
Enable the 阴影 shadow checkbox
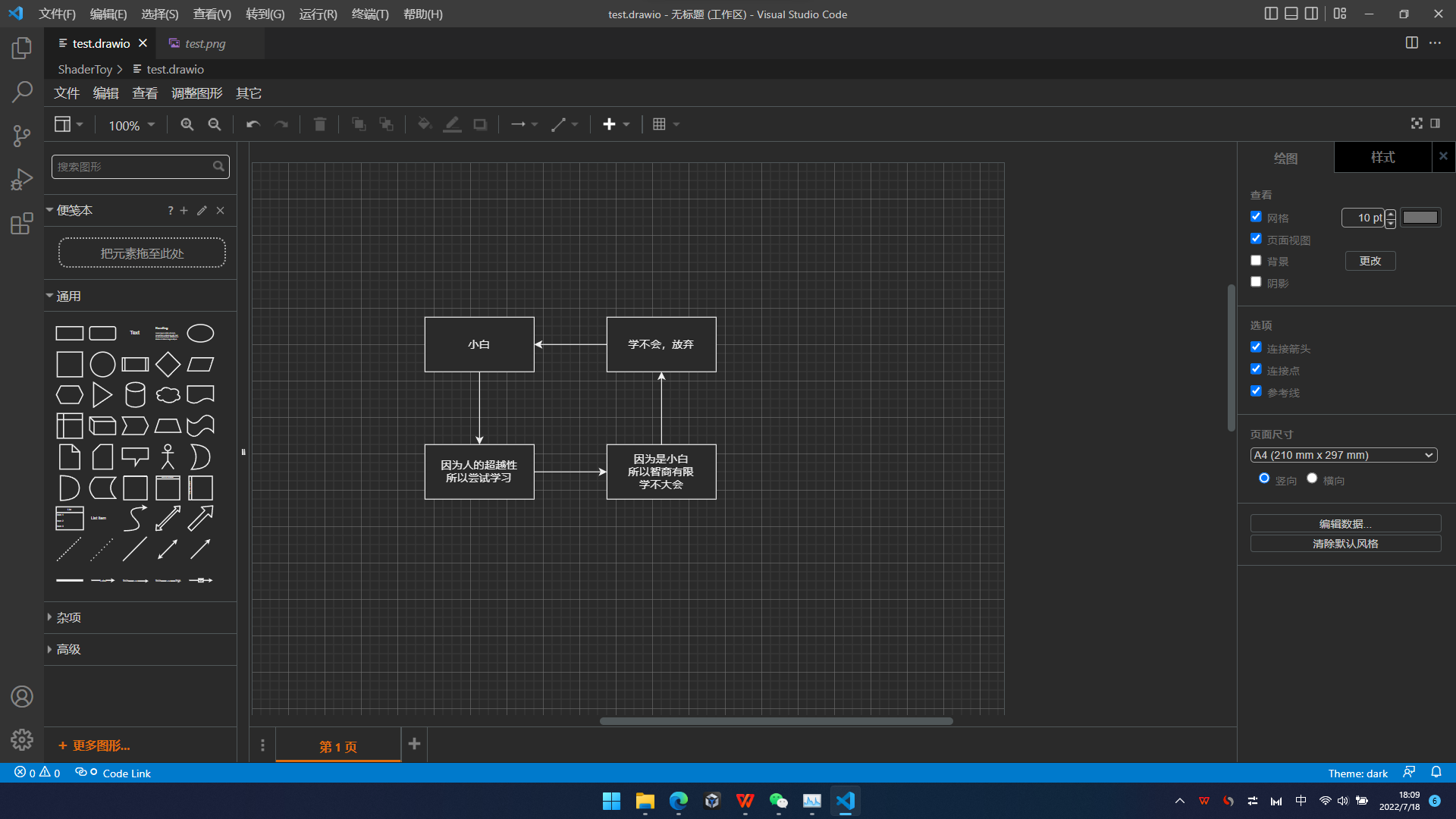(x=1256, y=282)
